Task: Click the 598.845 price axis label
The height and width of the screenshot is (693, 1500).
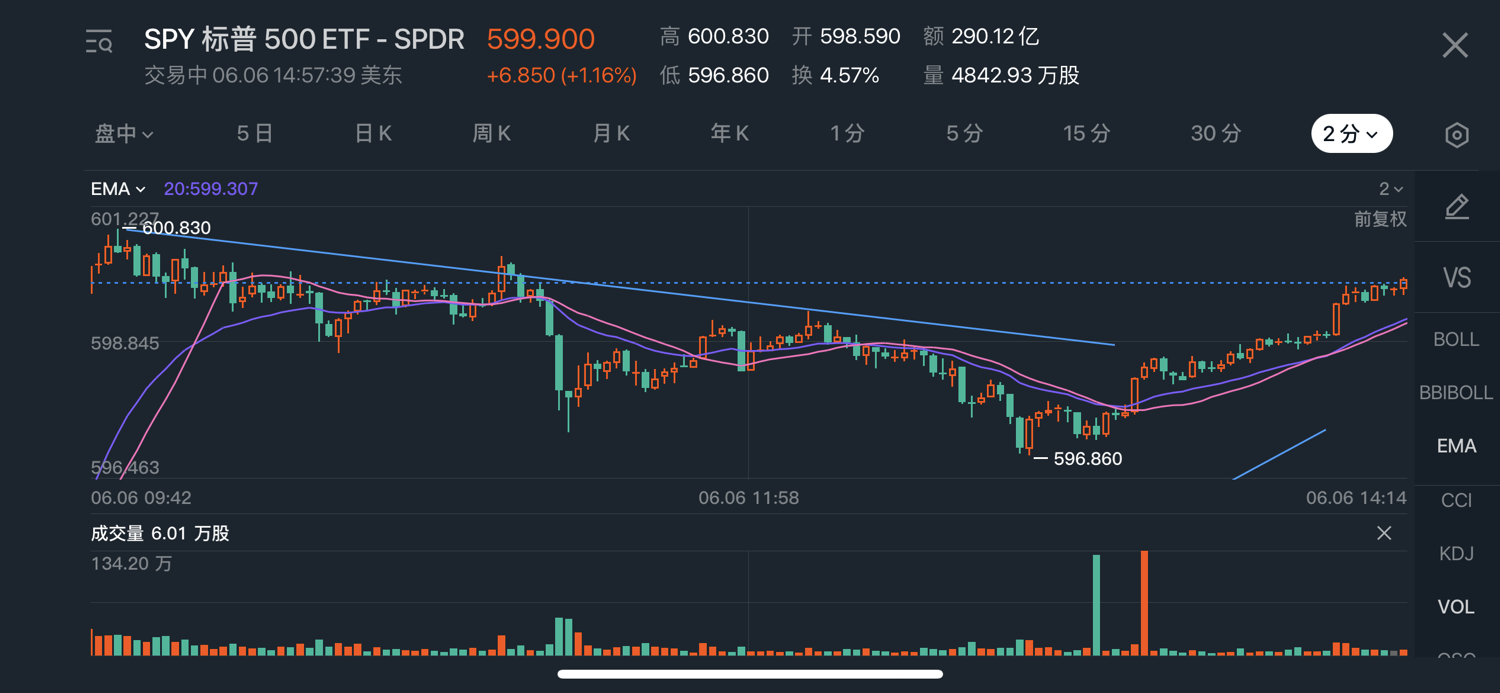Action: 125,343
